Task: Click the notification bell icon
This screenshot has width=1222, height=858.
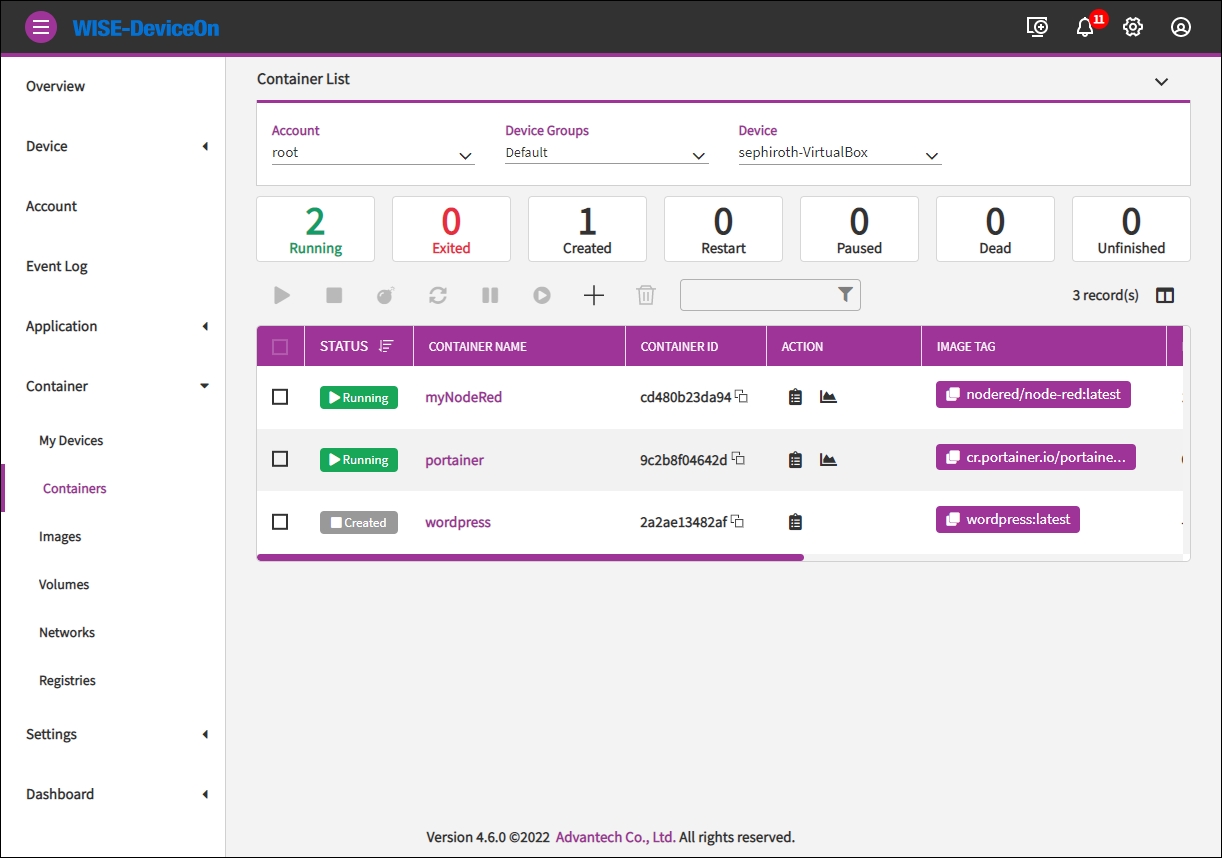Action: (1085, 28)
